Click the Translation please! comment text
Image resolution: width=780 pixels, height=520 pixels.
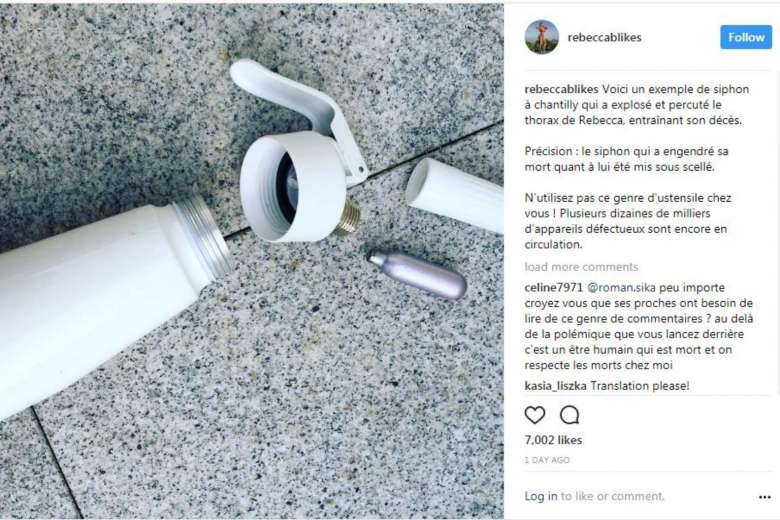click(640, 386)
